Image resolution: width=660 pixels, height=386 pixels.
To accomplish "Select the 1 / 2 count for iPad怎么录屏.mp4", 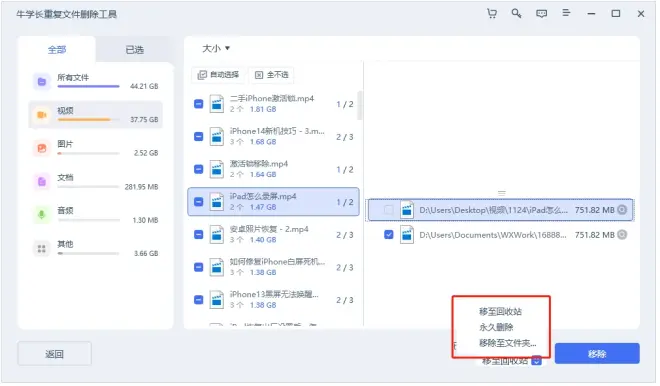I will tap(345, 202).
